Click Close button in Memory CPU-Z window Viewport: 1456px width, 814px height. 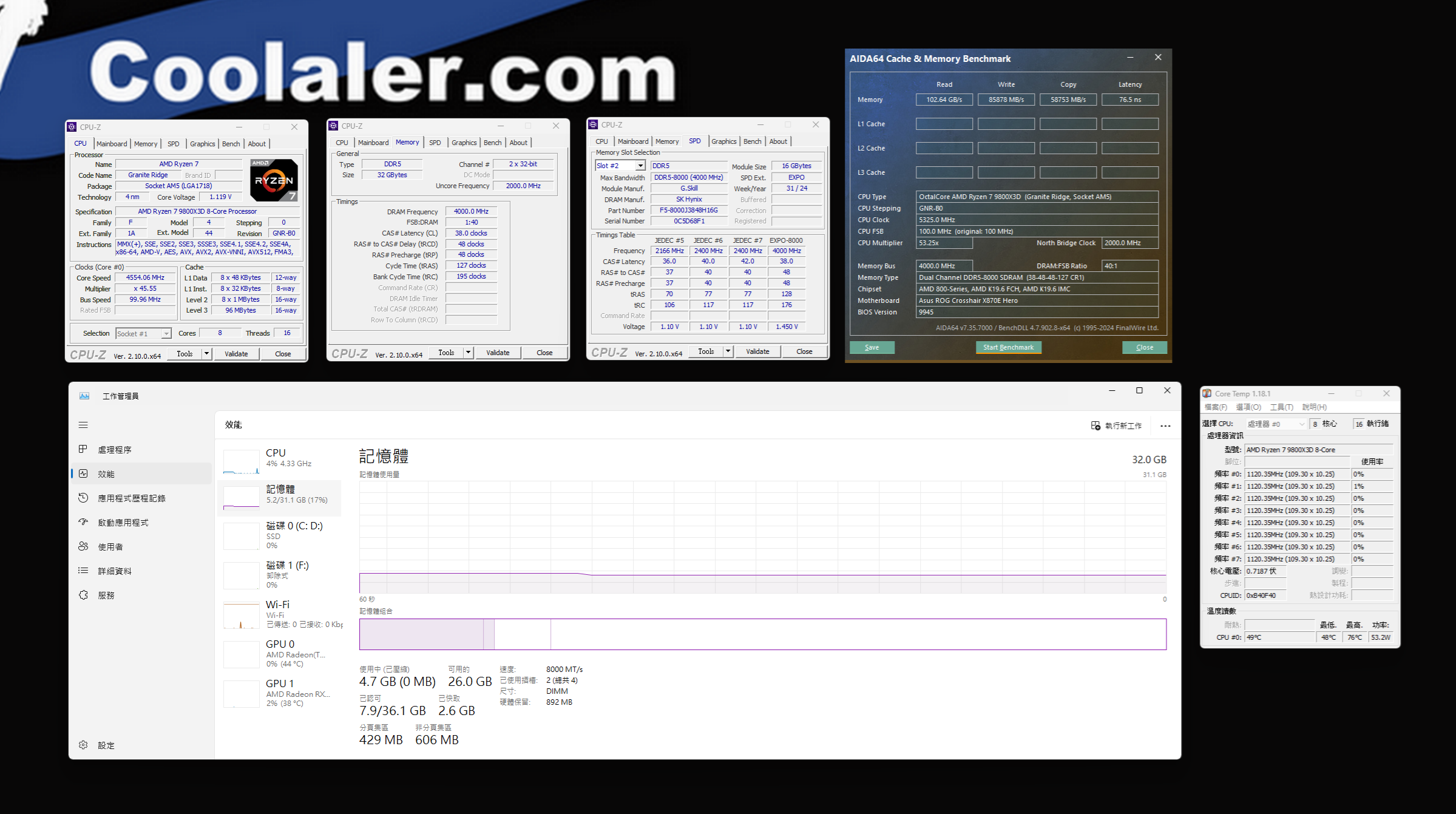544,352
